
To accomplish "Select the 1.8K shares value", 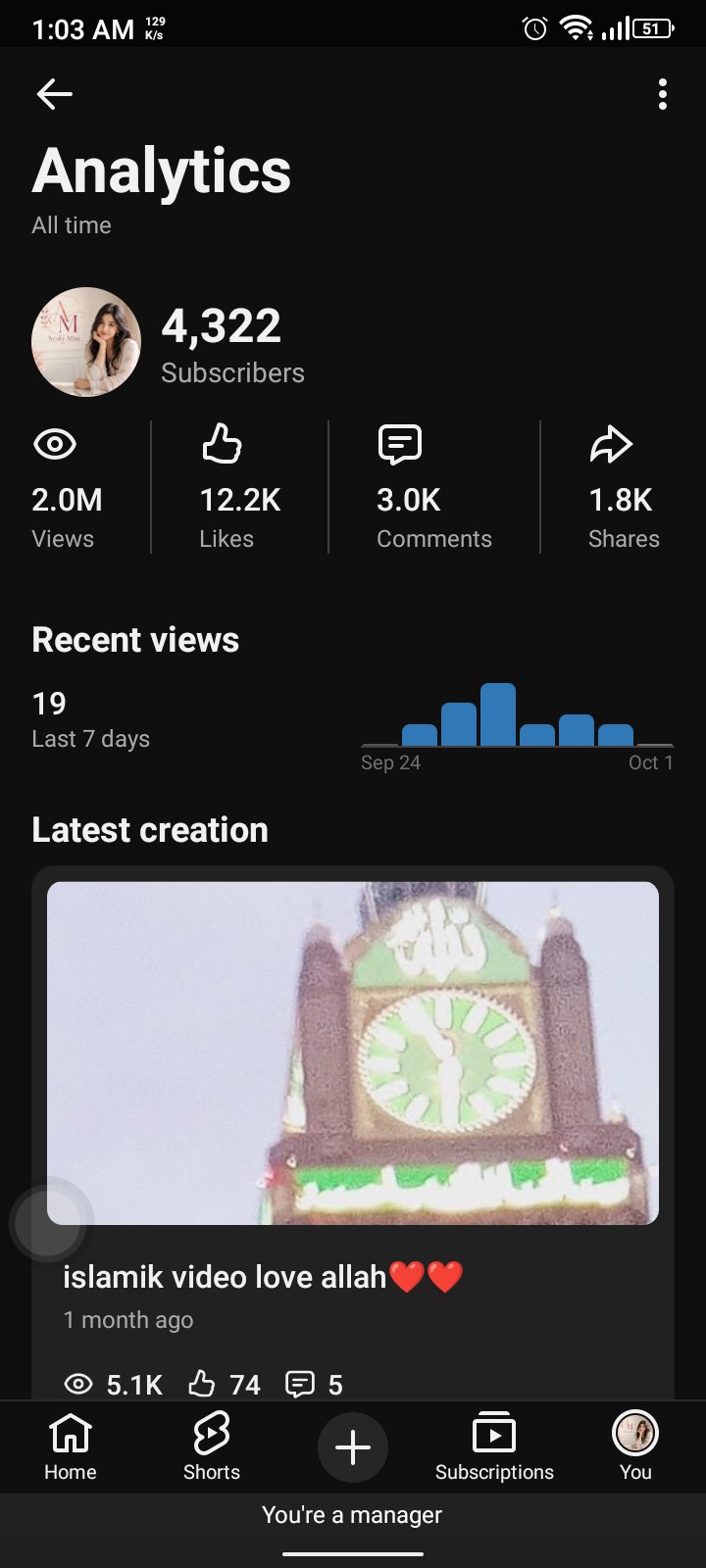I will (x=621, y=500).
